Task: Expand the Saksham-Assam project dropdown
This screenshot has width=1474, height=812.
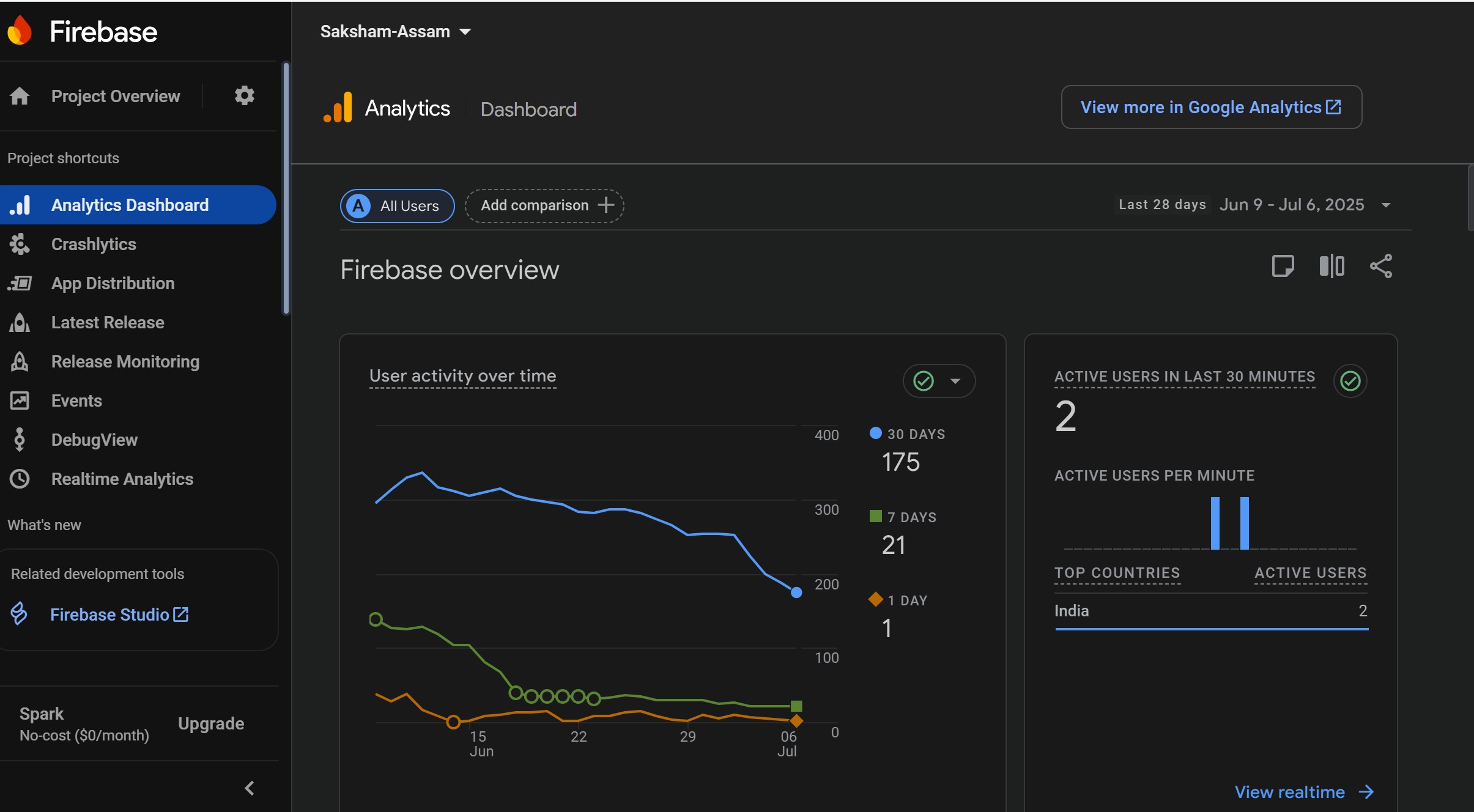Action: (x=396, y=31)
